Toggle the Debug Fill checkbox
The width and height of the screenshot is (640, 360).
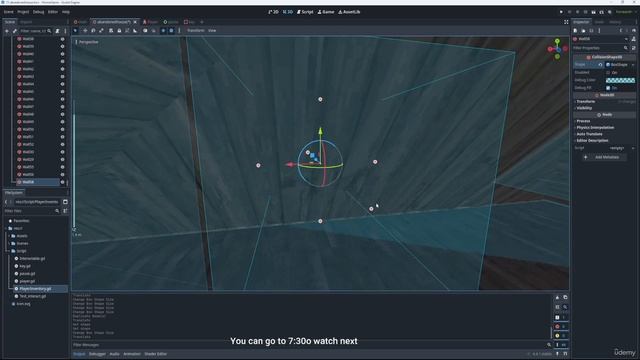click(608, 88)
